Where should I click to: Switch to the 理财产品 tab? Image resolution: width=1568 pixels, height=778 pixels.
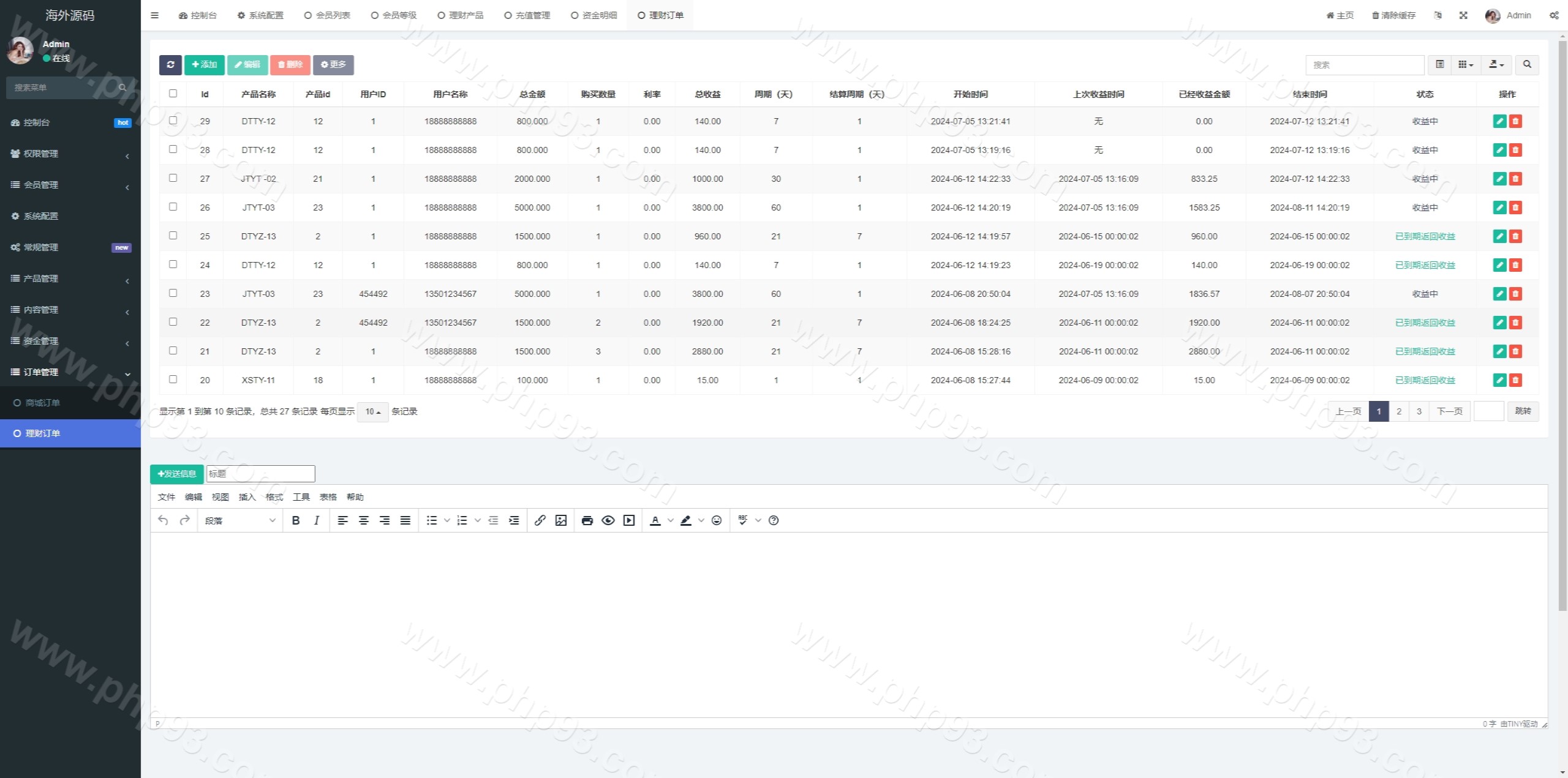[x=460, y=15]
